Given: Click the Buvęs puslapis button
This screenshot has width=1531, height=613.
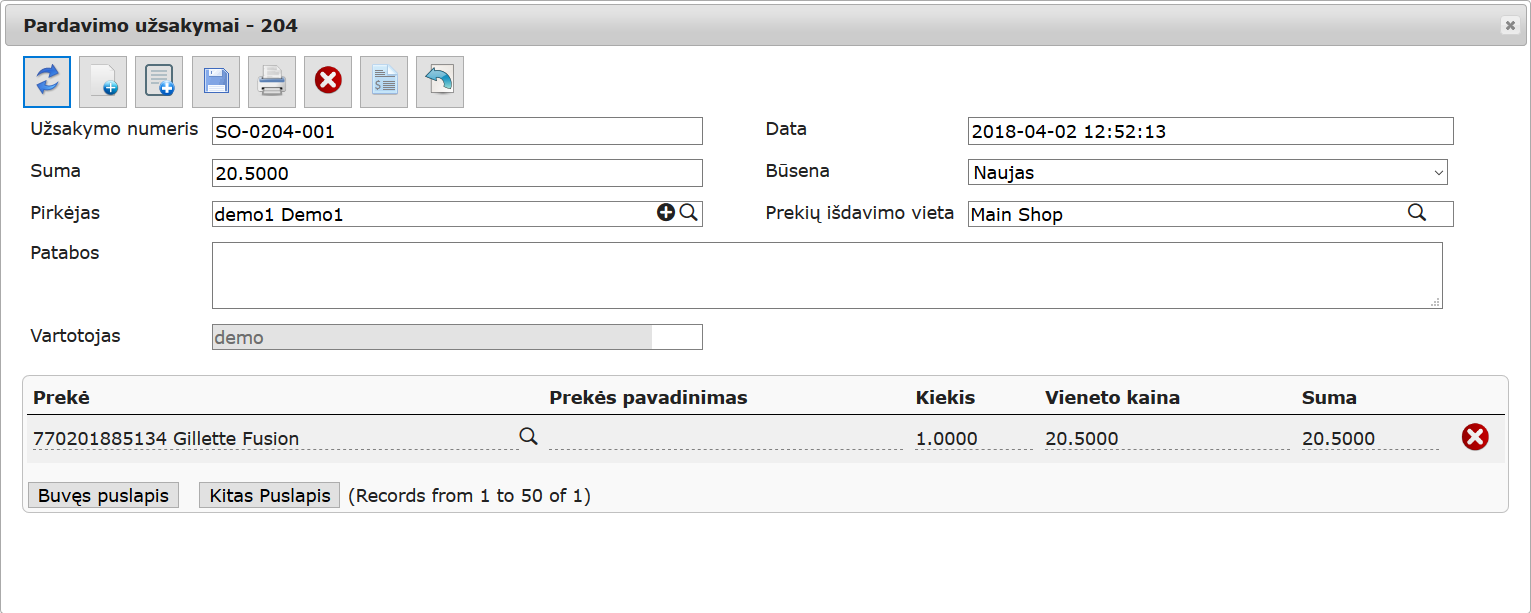Looking at the screenshot, I should (103, 495).
